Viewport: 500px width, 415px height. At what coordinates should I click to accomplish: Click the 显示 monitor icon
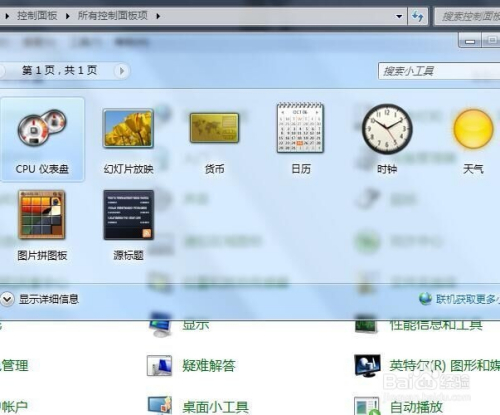coord(161,325)
